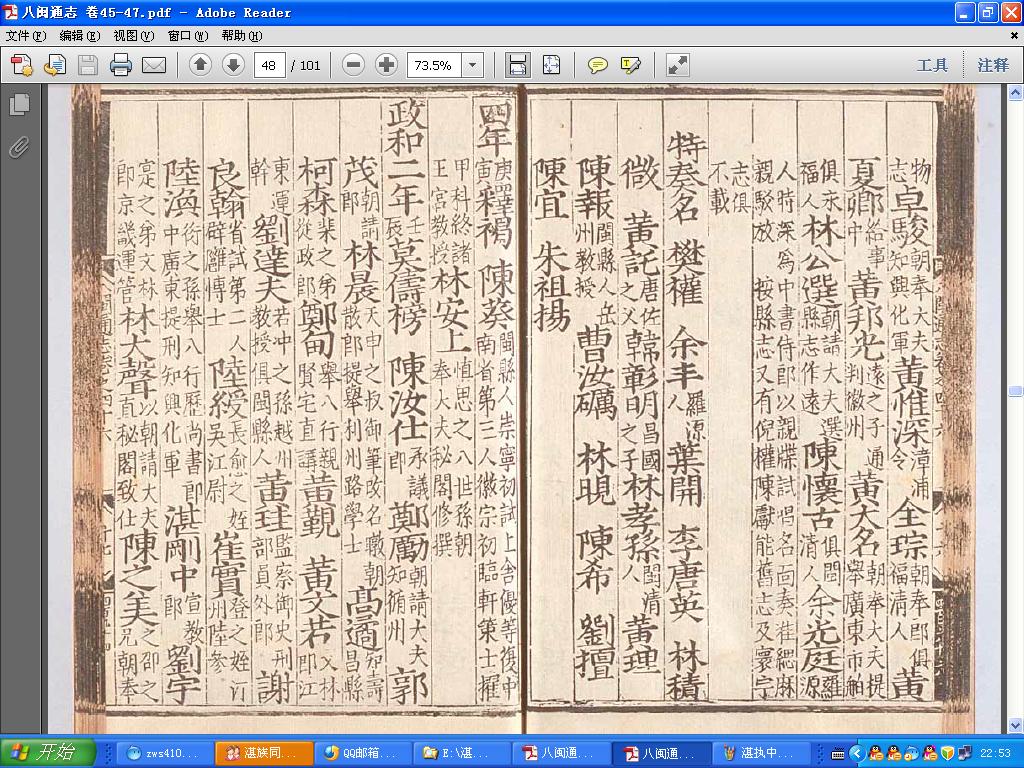
Task: Click the print icon
Action: [121, 65]
